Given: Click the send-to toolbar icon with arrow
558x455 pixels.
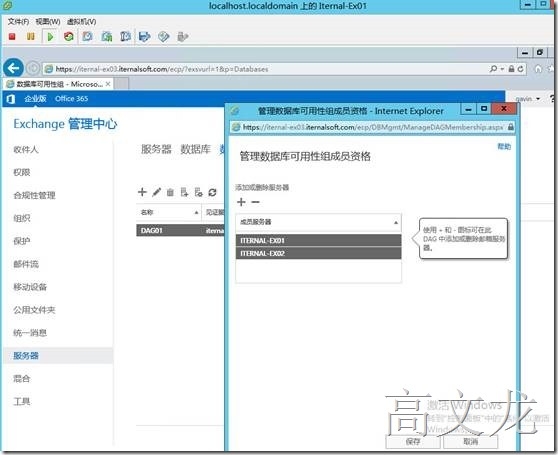Looking at the screenshot, I should pyautogui.click(x=144, y=36).
